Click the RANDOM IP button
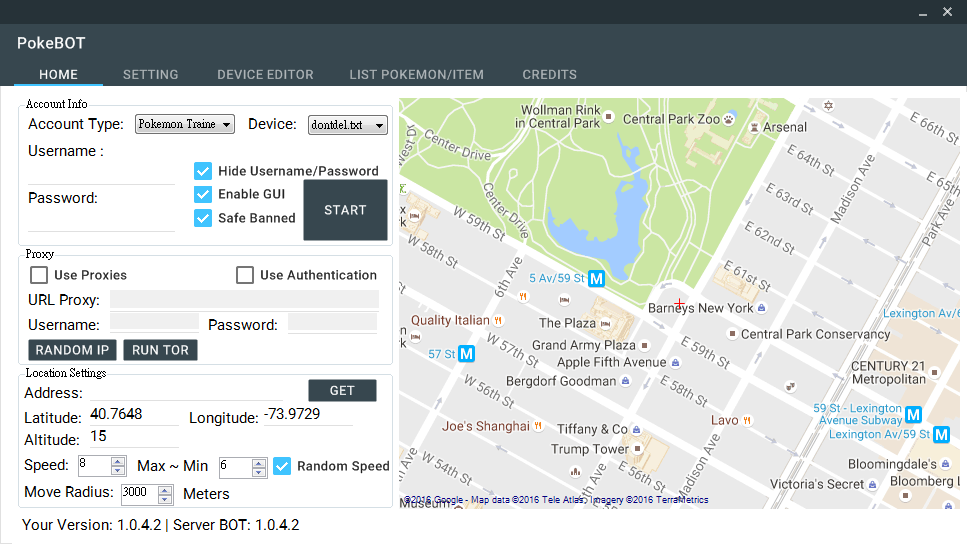Image resolution: width=967 pixels, height=544 pixels. [72, 350]
